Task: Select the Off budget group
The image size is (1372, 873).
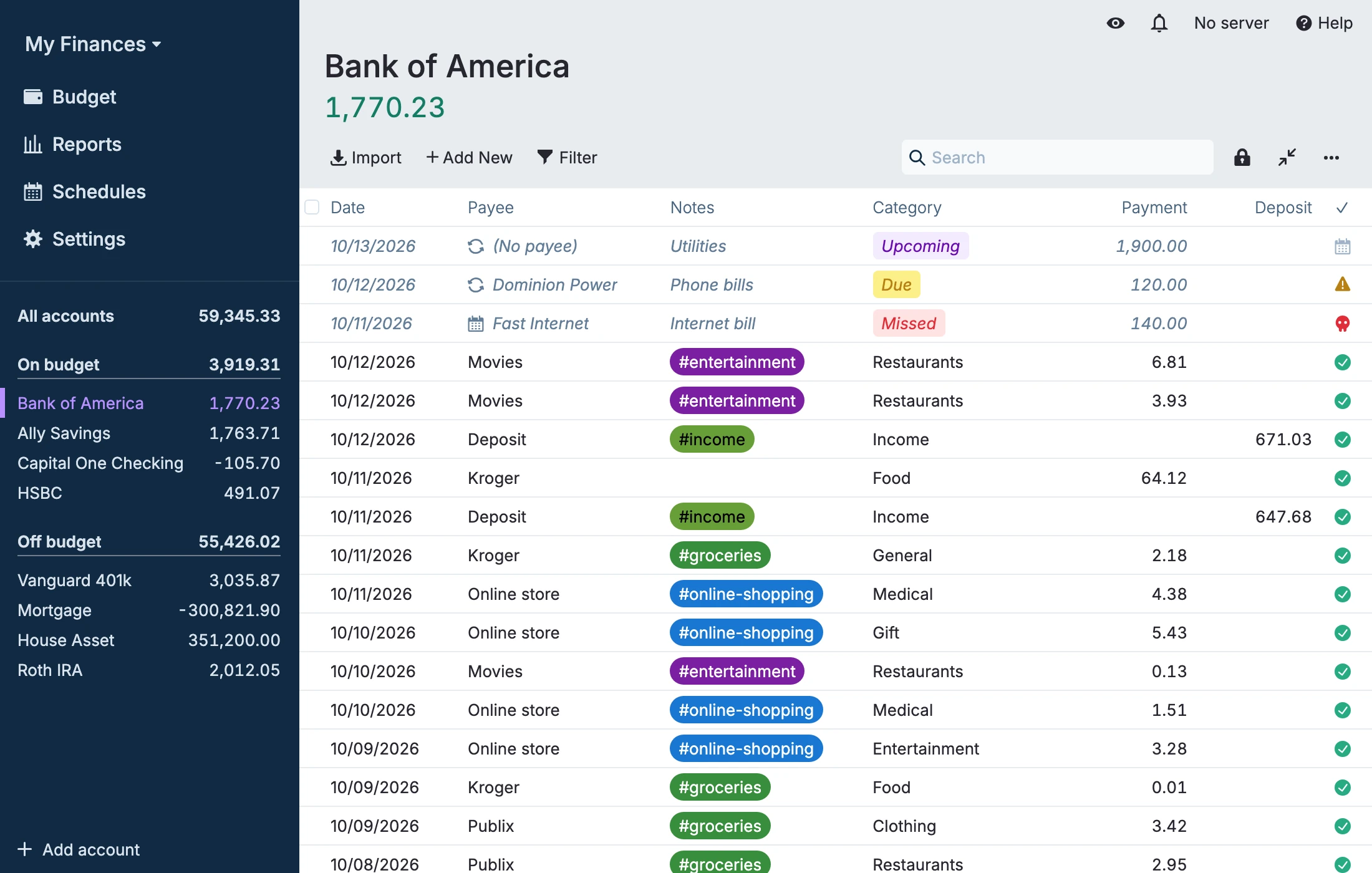Action: pos(148,542)
